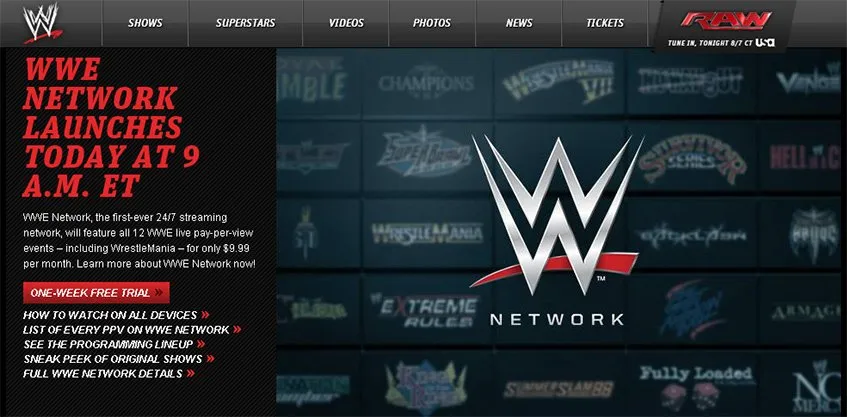
Task: Open Sneak Peek of Original Shows link
Action: click(119, 359)
